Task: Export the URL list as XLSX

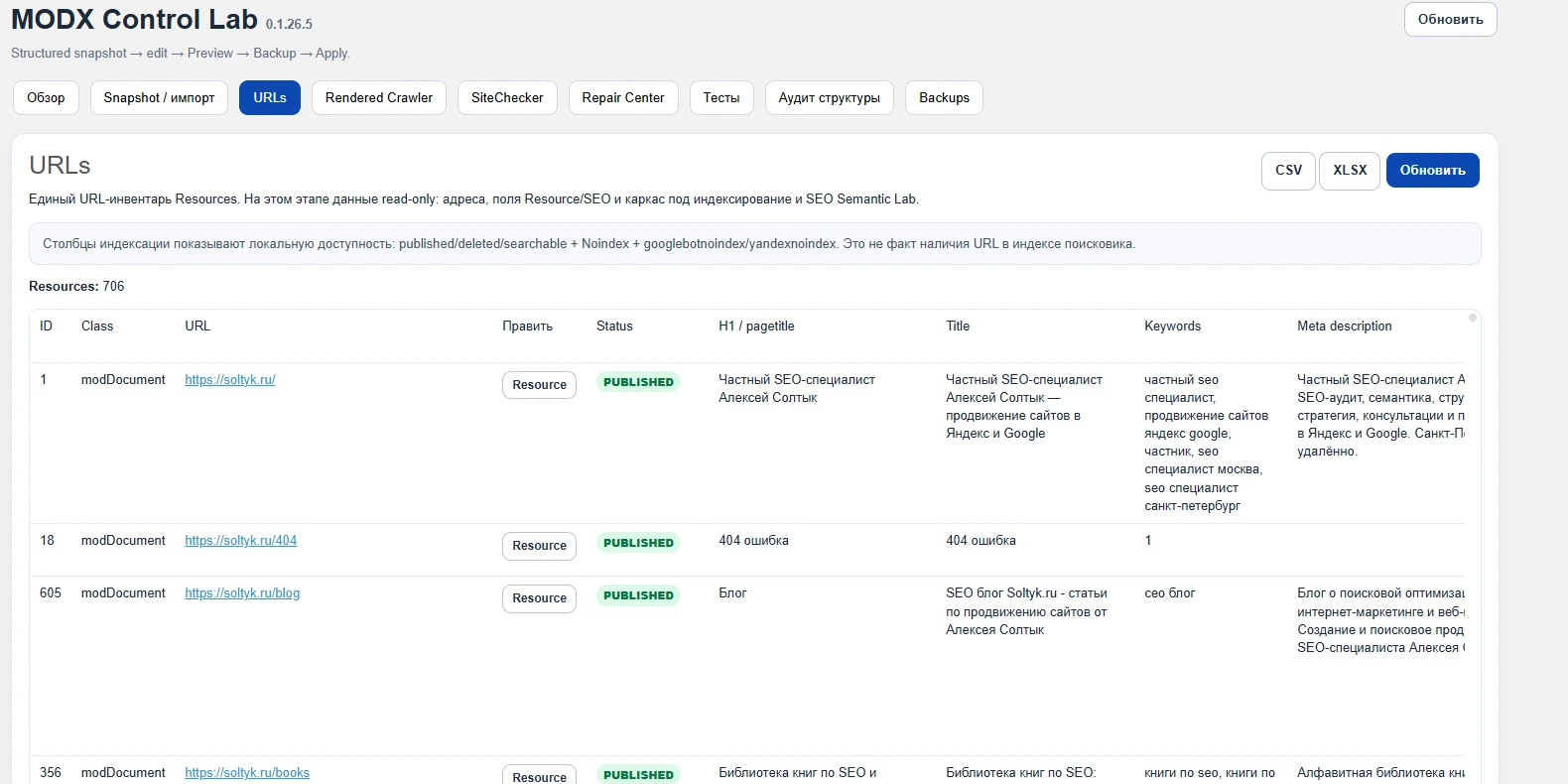Action: pyautogui.click(x=1350, y=170)
